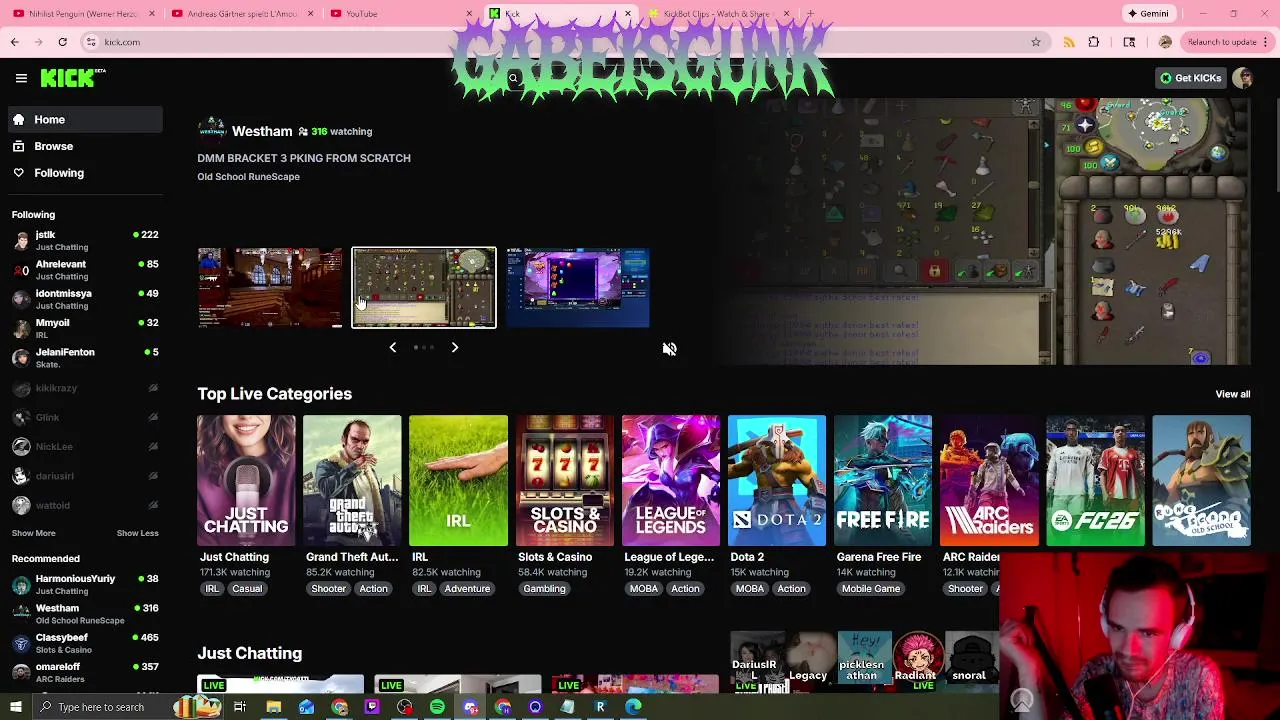Select the first featured stream thumbnail
Screen dimensions: 1280x720
[x=270, y=288]
